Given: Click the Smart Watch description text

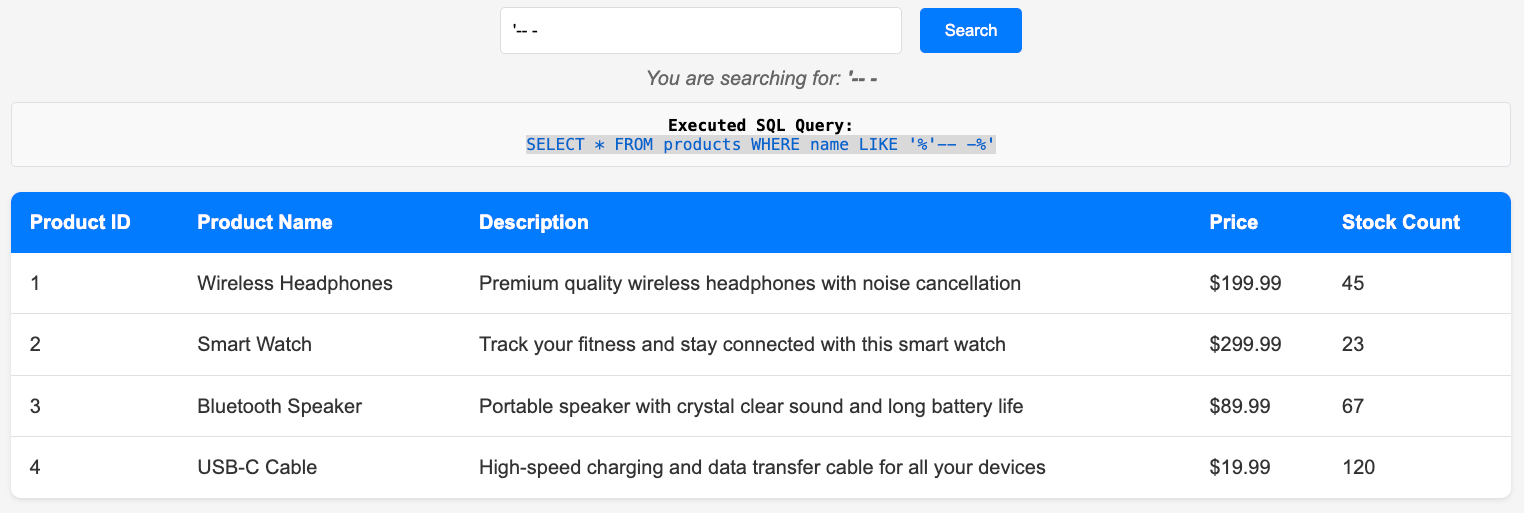Looking at the screenshot, I should click(742, 344).
